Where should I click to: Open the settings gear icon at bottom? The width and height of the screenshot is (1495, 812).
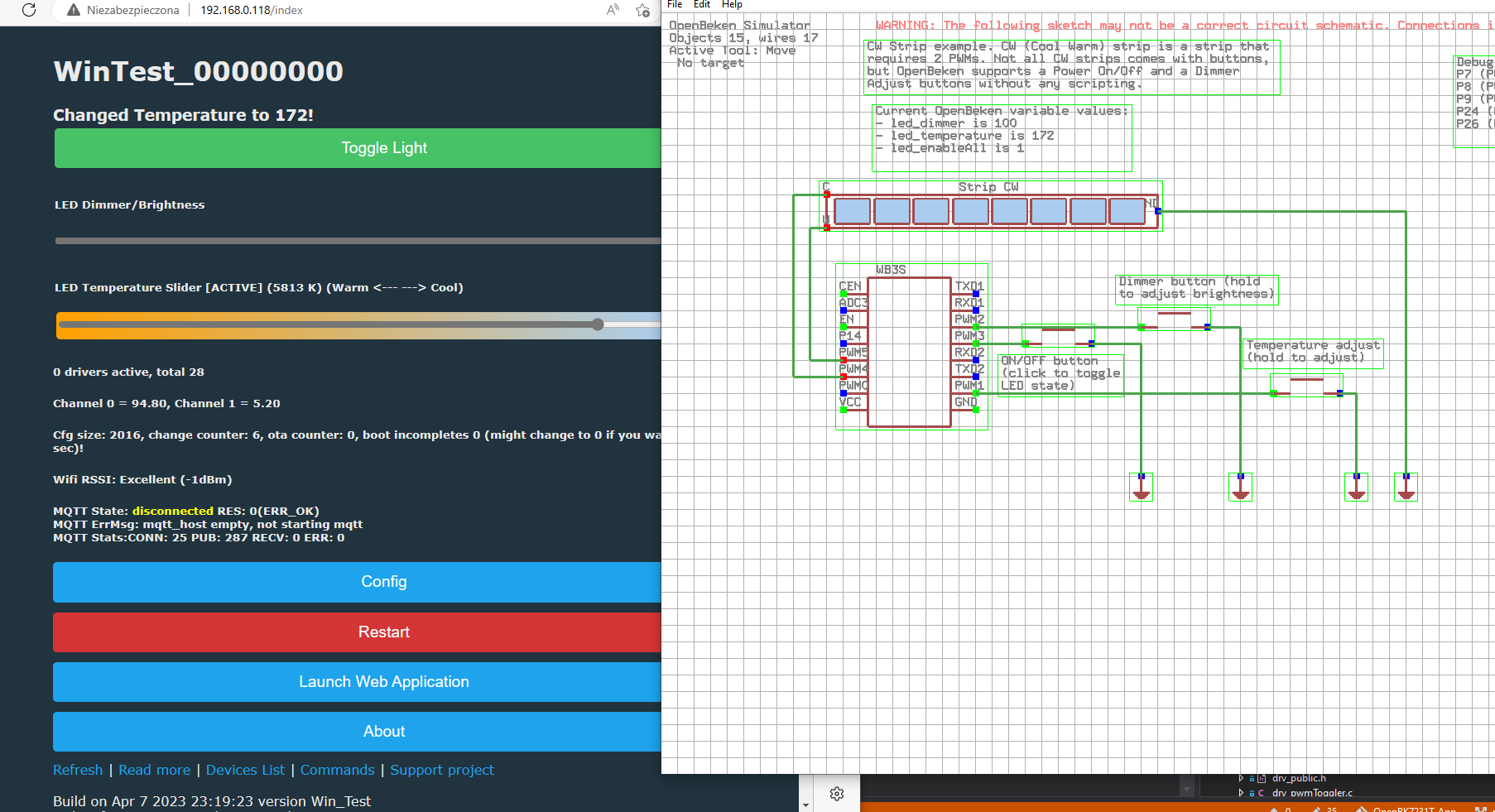point(837,794)
